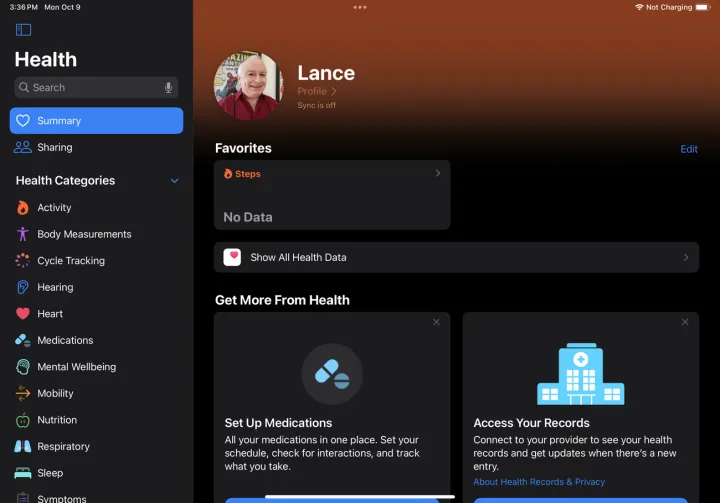Viewport: 720px width, 503px height.
Task: Select Body Measurements figure icon
Action: pos(23,234)
